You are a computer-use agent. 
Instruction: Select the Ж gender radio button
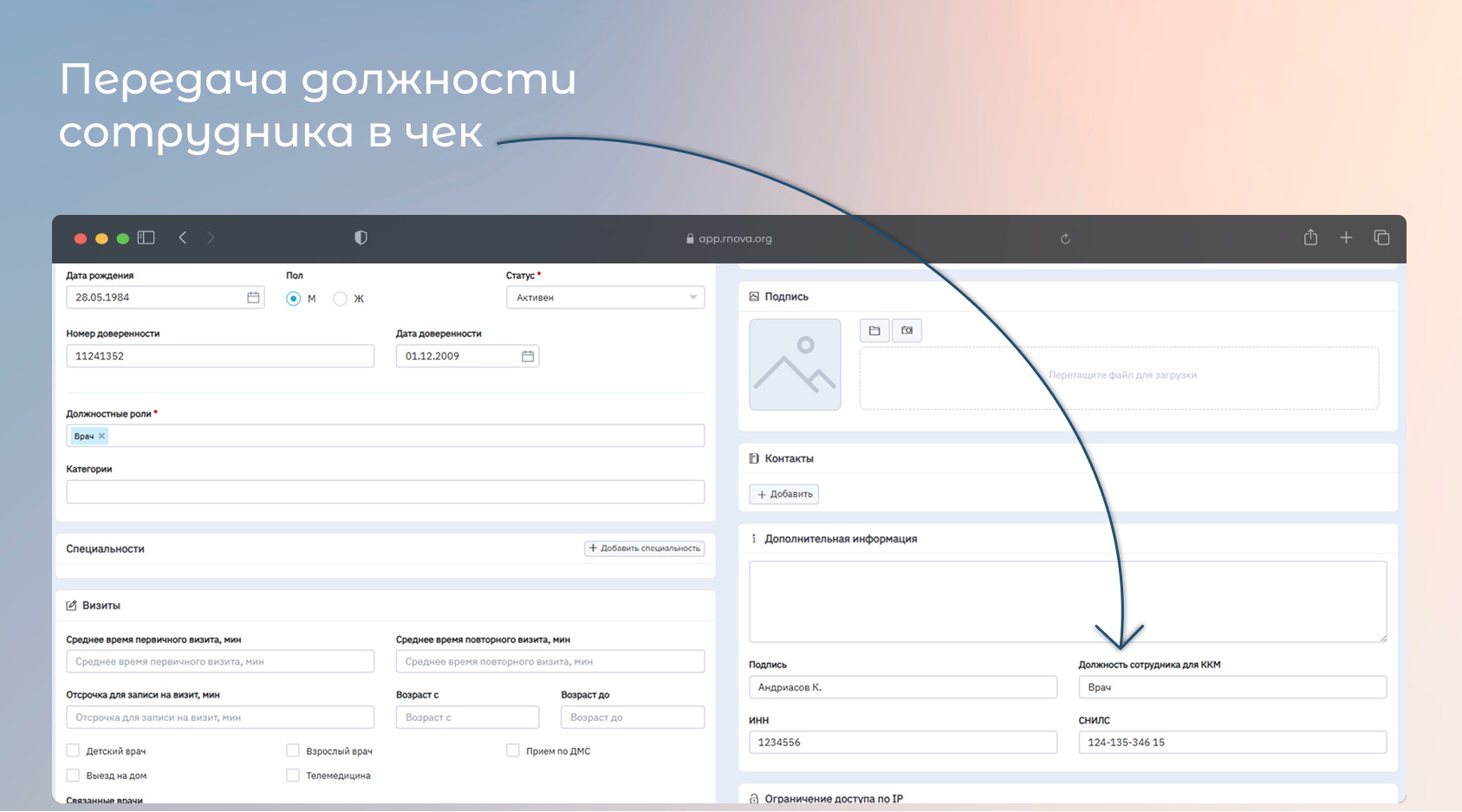(341, 298)
